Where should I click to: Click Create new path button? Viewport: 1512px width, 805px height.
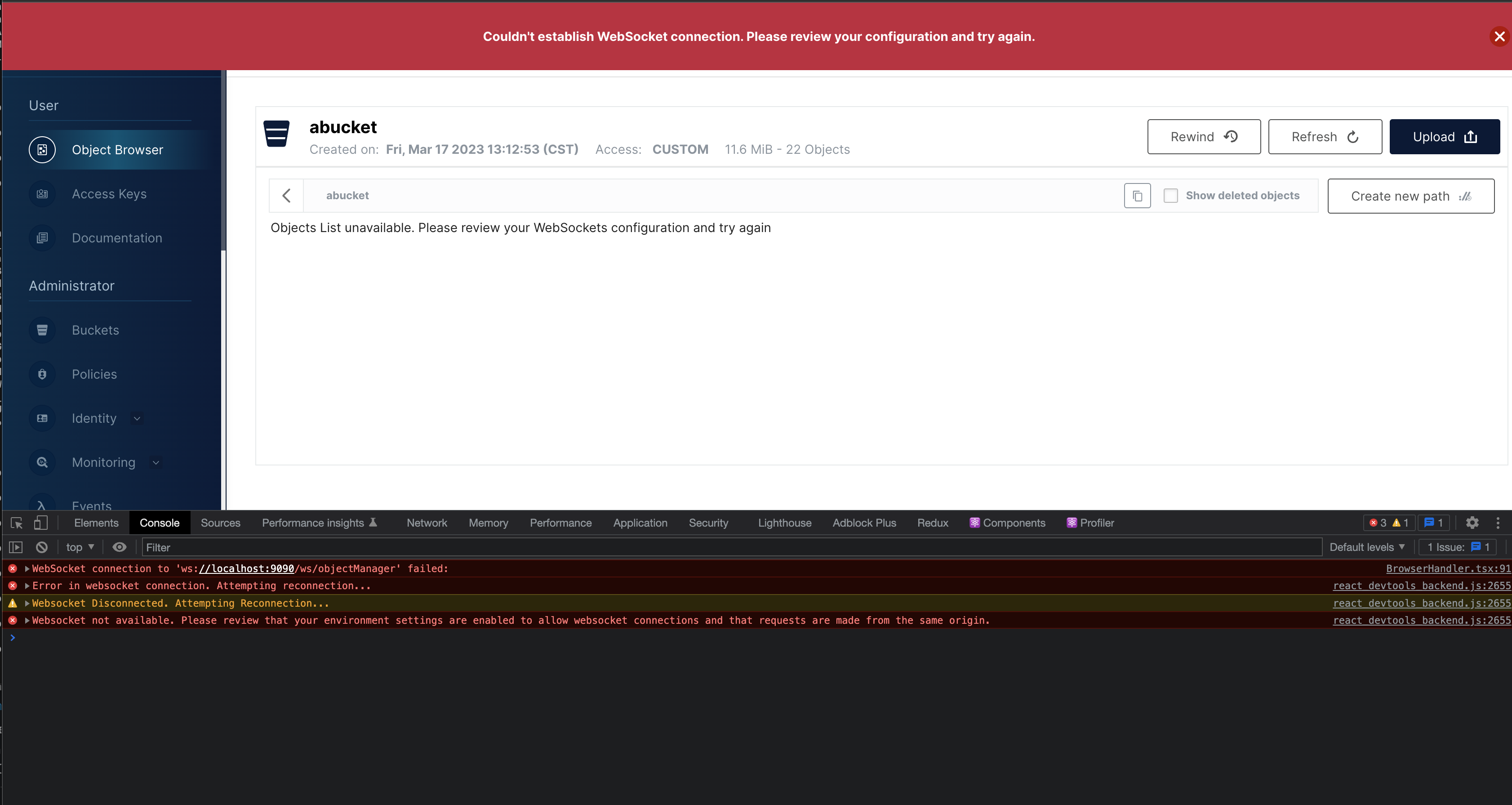coord(1411,196)
